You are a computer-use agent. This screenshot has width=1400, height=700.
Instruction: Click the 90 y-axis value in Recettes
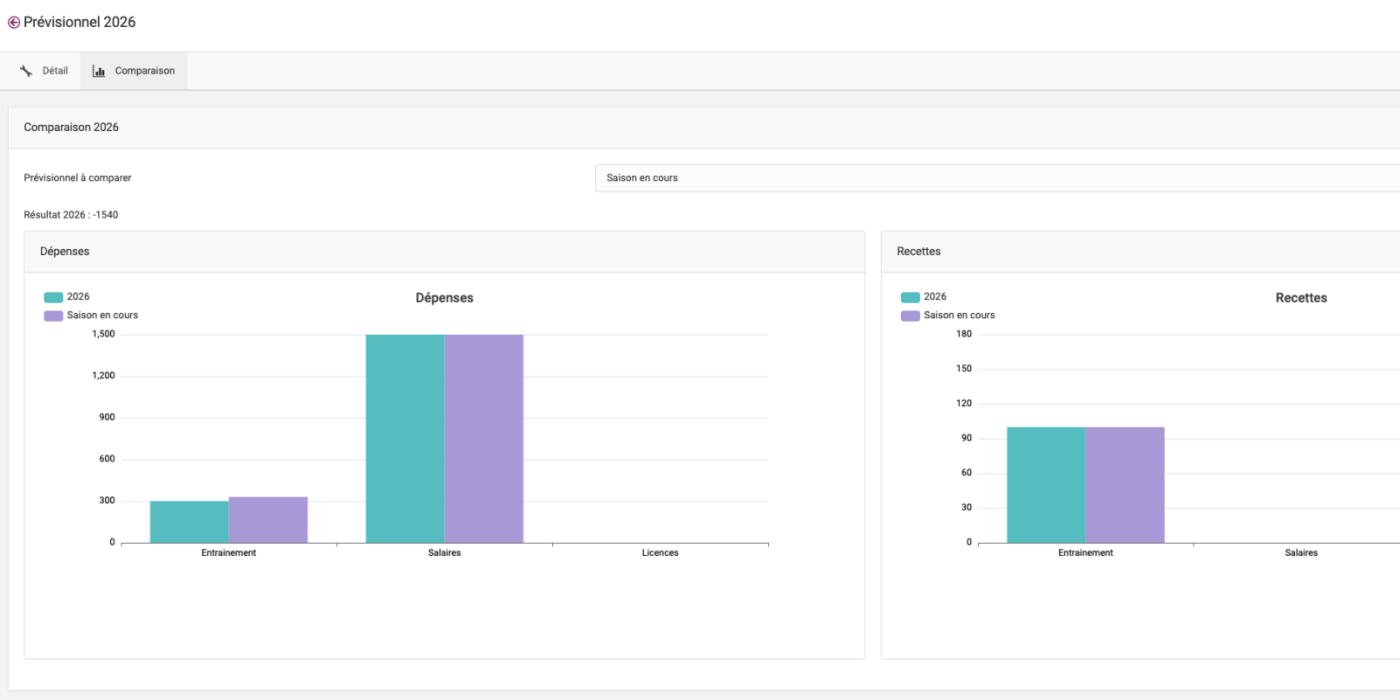tap(966, 439)
